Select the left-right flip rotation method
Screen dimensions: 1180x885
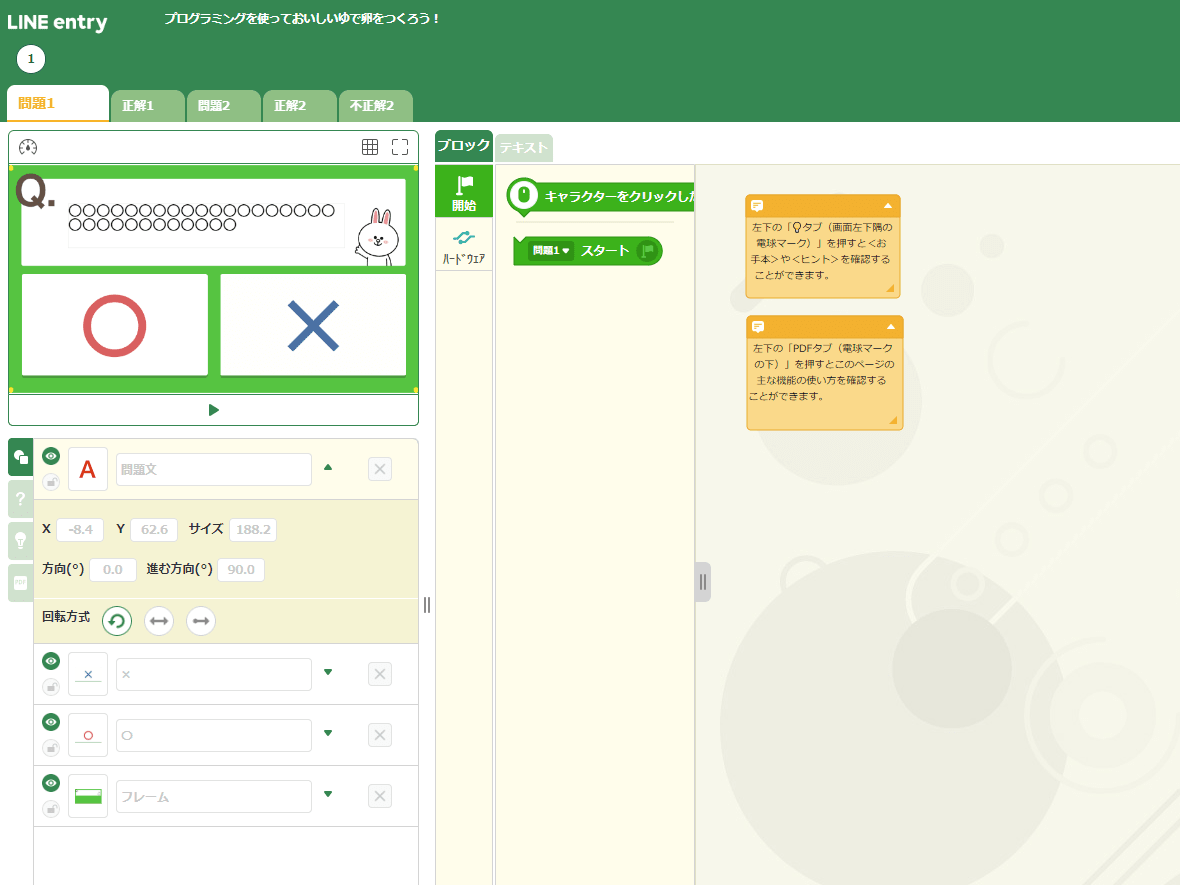[x=159, y=621]
